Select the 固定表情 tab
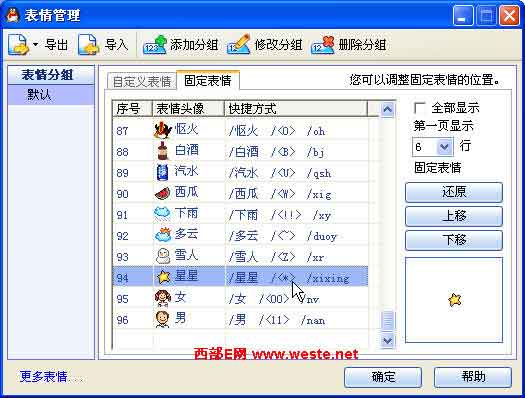Viewport: 525px width, 398px height. tap(208, 80)
